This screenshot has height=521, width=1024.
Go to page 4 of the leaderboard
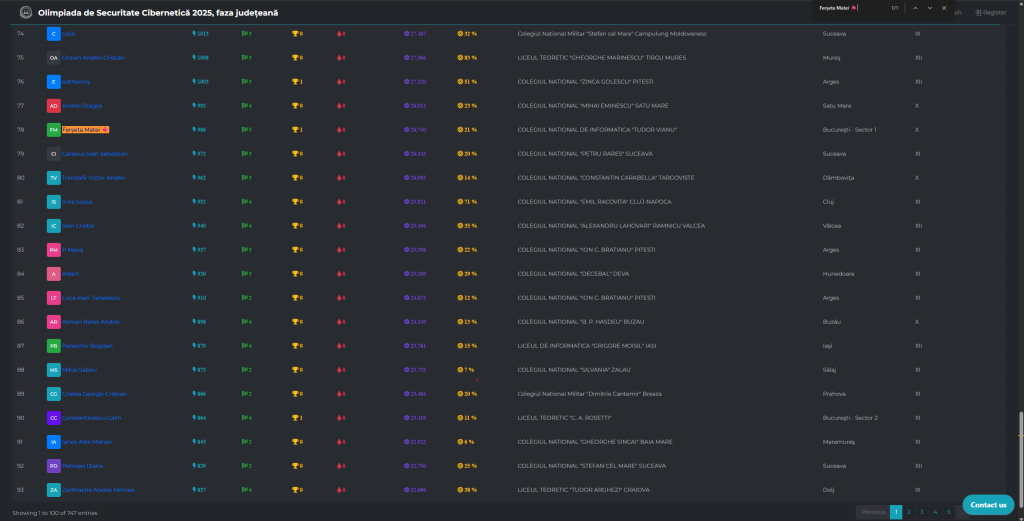935,511
